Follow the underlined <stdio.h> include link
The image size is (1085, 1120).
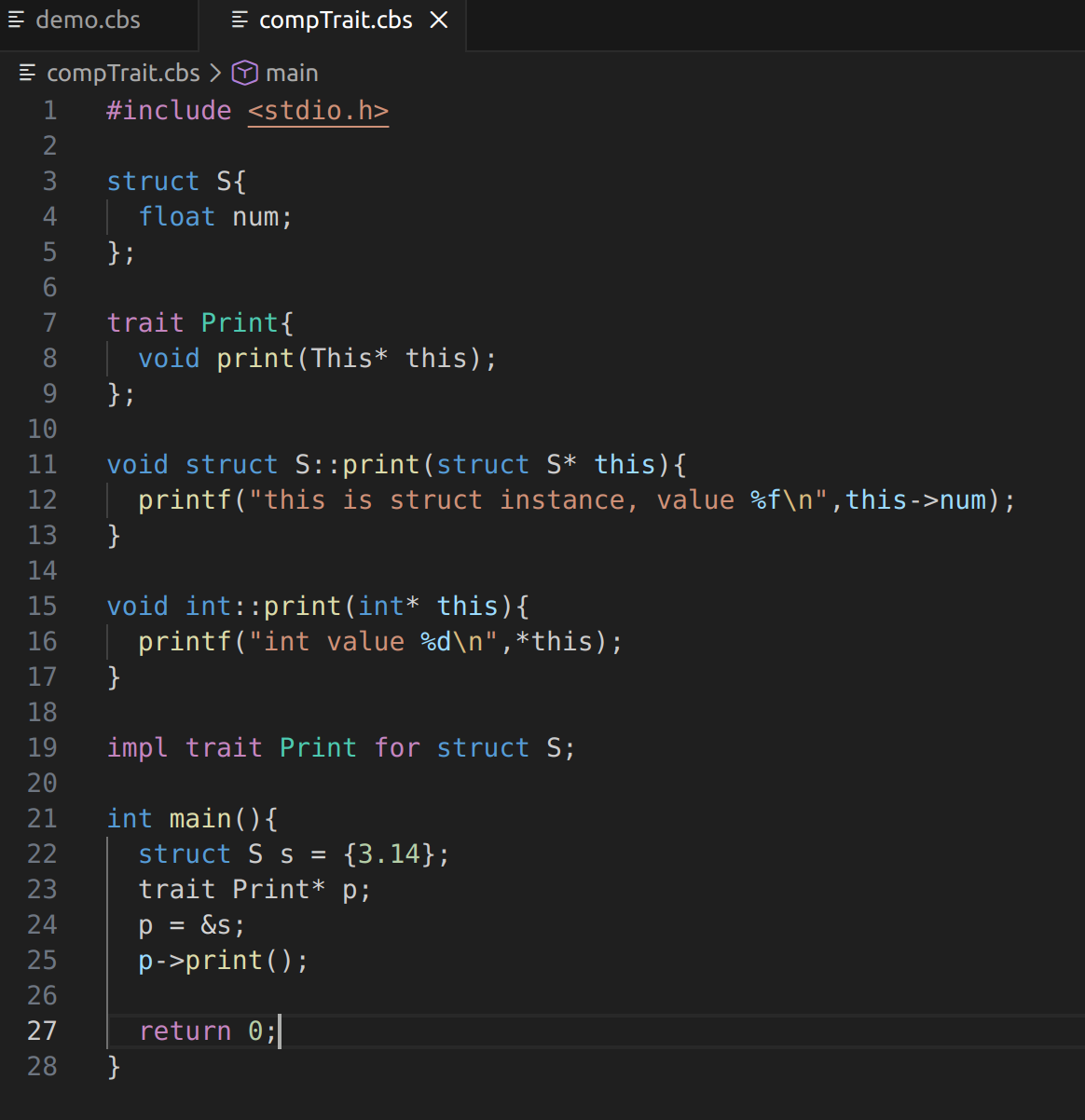[318, 110]
